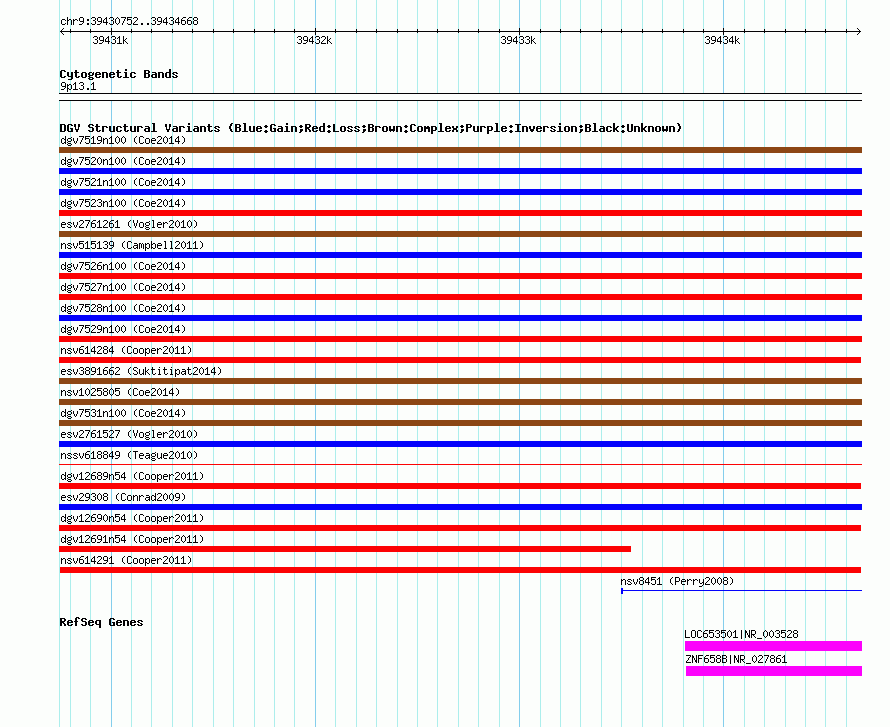Click the blue esv29308 variant bar
Image resolution: width=890 pixels, height=727 pixels.
tap(460, 507)
